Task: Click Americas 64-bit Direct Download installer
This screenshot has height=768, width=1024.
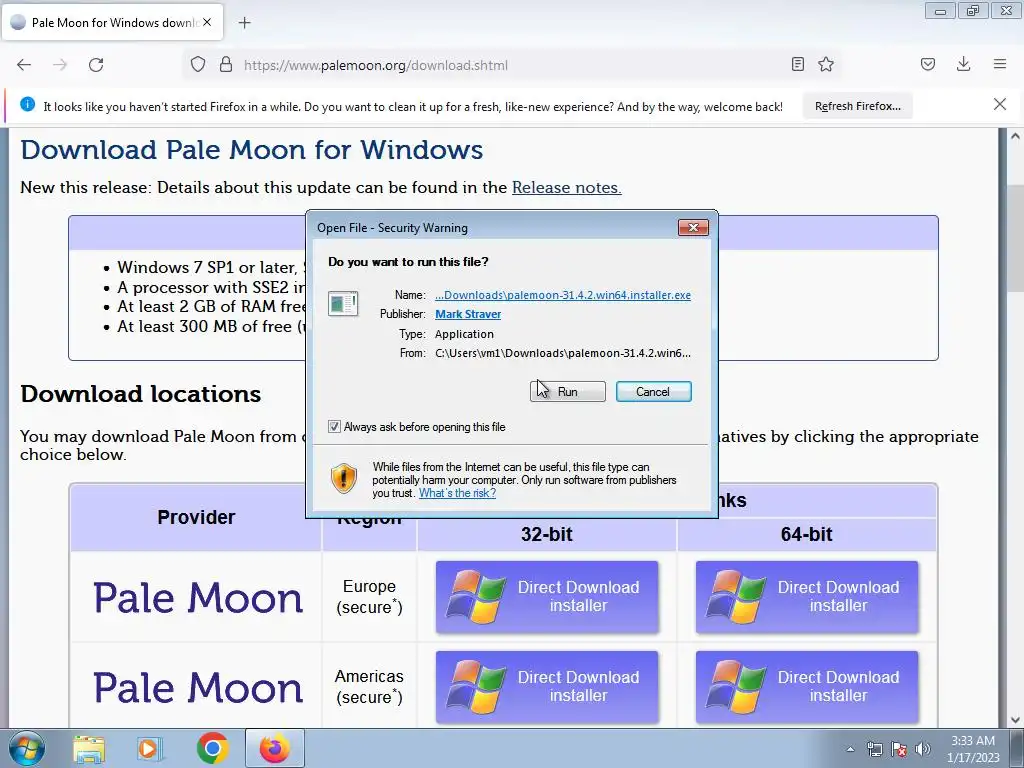Action: coord(807,687)
